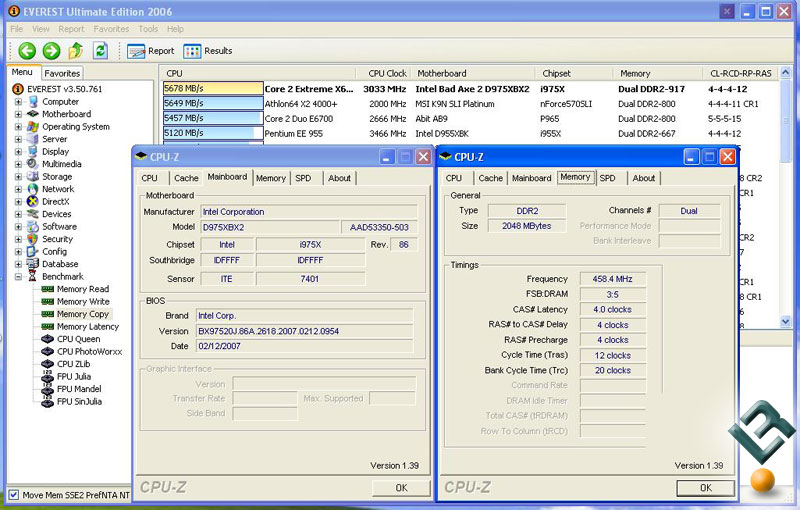Screen dimensions: 800x510
Task: Open the Results toolbar button
Action: point(208,51)
